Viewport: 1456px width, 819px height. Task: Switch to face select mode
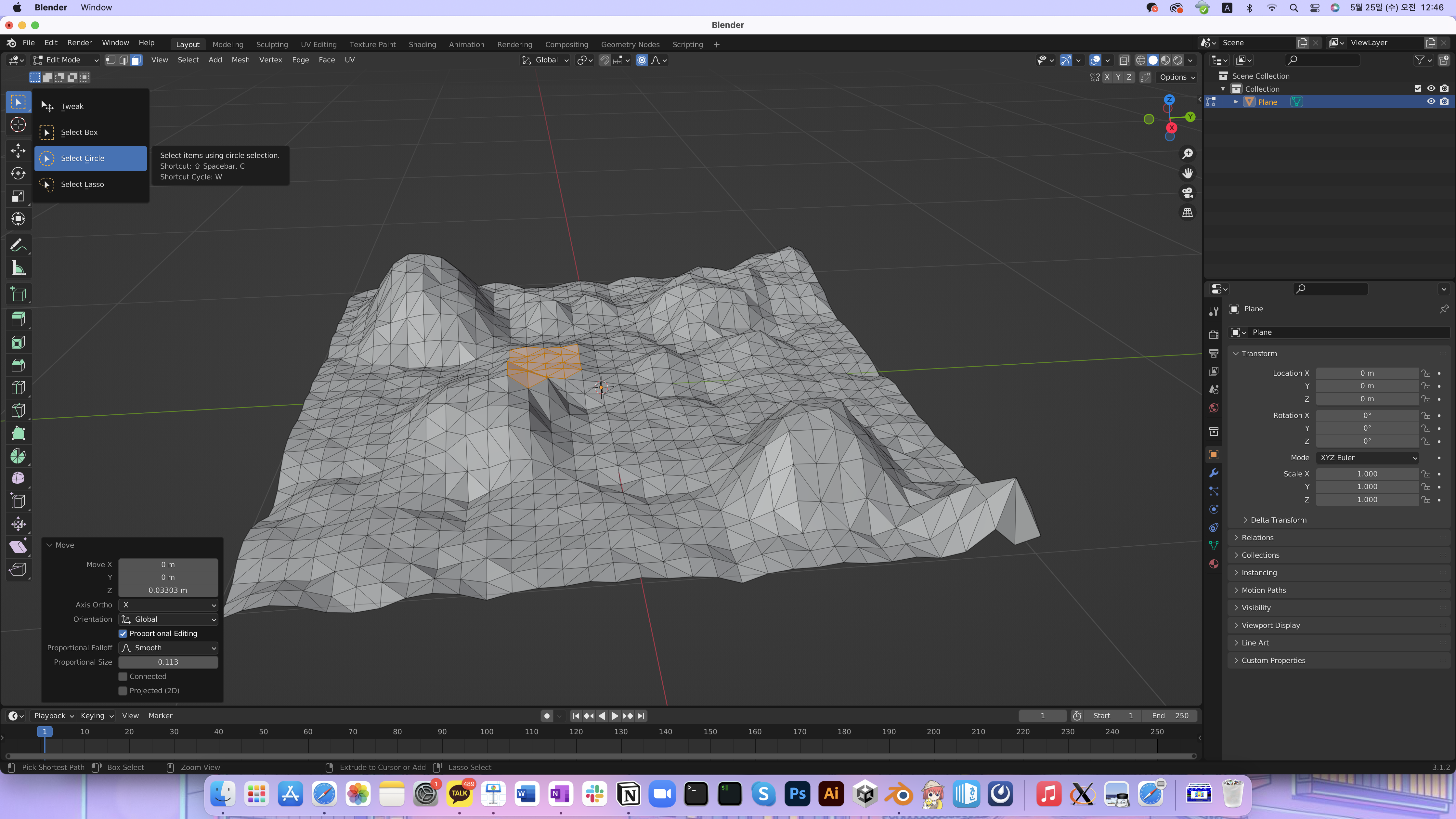(x=136, y=60)
